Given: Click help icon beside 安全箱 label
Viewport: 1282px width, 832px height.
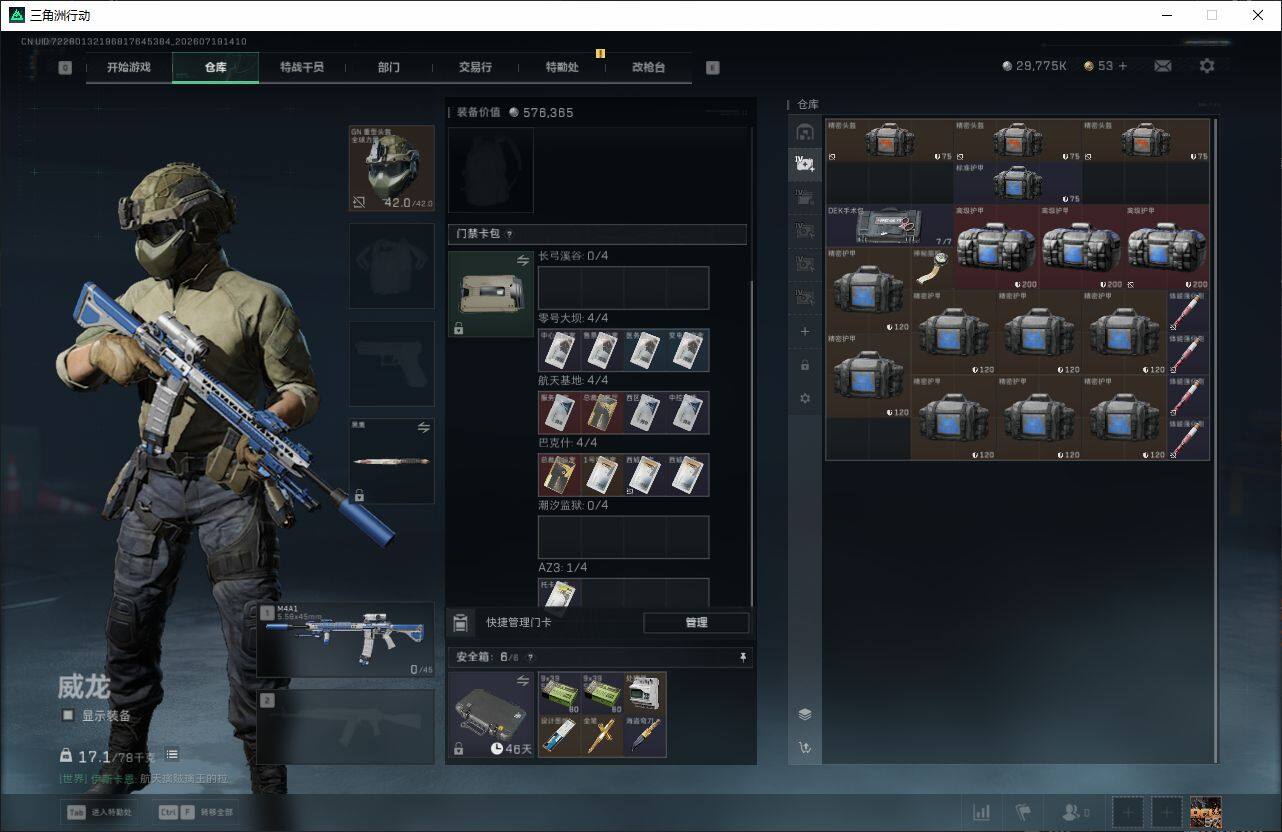Looking at the screenshot, I should [x=530, y=657].
